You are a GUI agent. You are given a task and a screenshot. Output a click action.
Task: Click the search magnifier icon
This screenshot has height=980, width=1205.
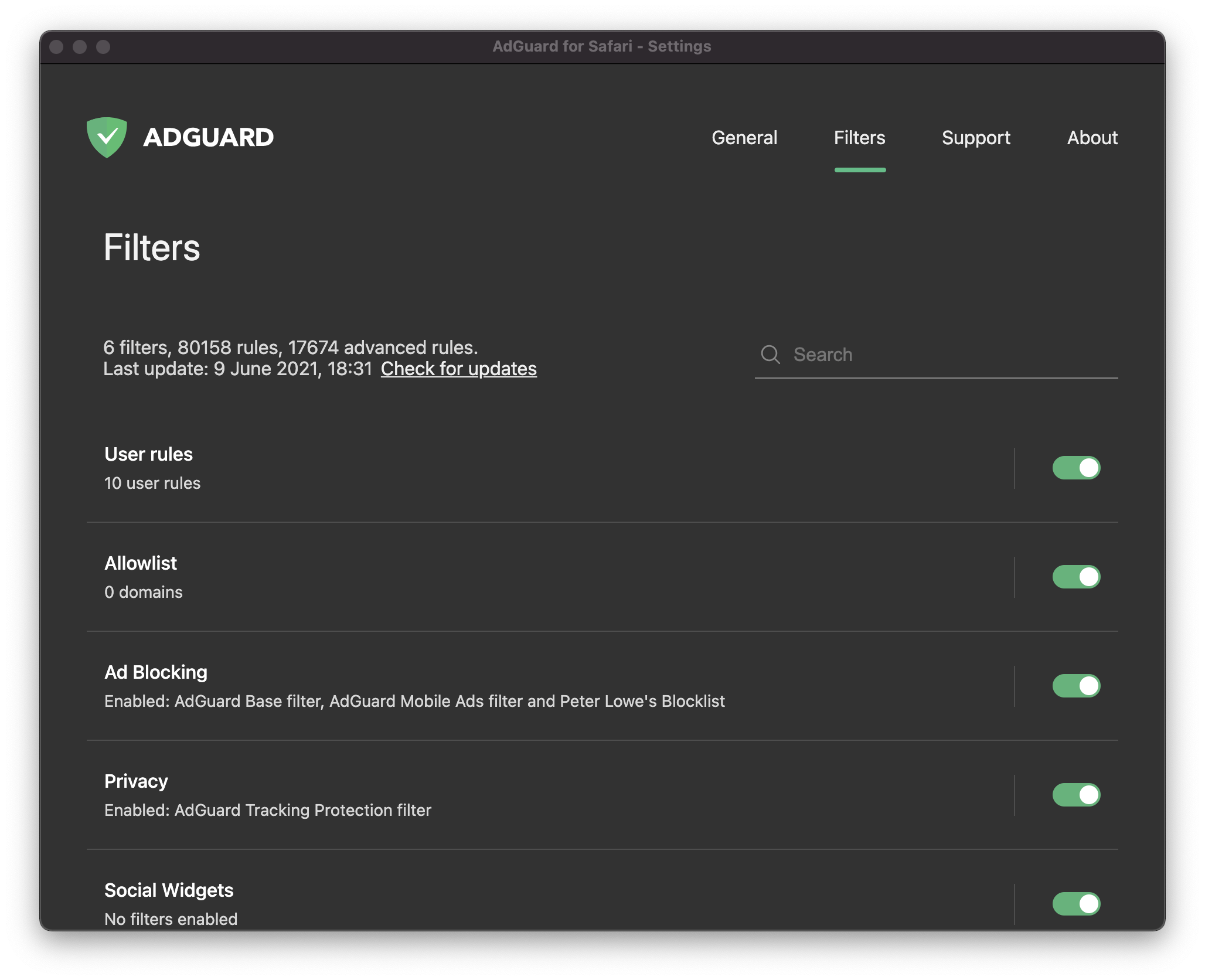point(770,354)
